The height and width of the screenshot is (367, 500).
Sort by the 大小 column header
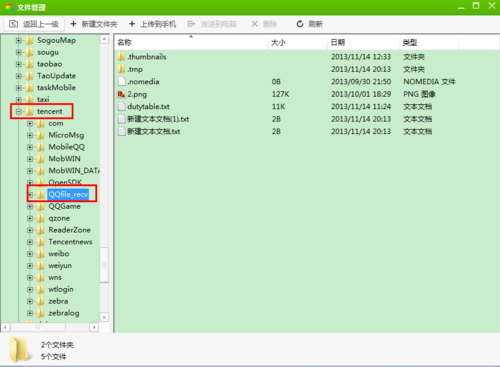pos(298,42)
